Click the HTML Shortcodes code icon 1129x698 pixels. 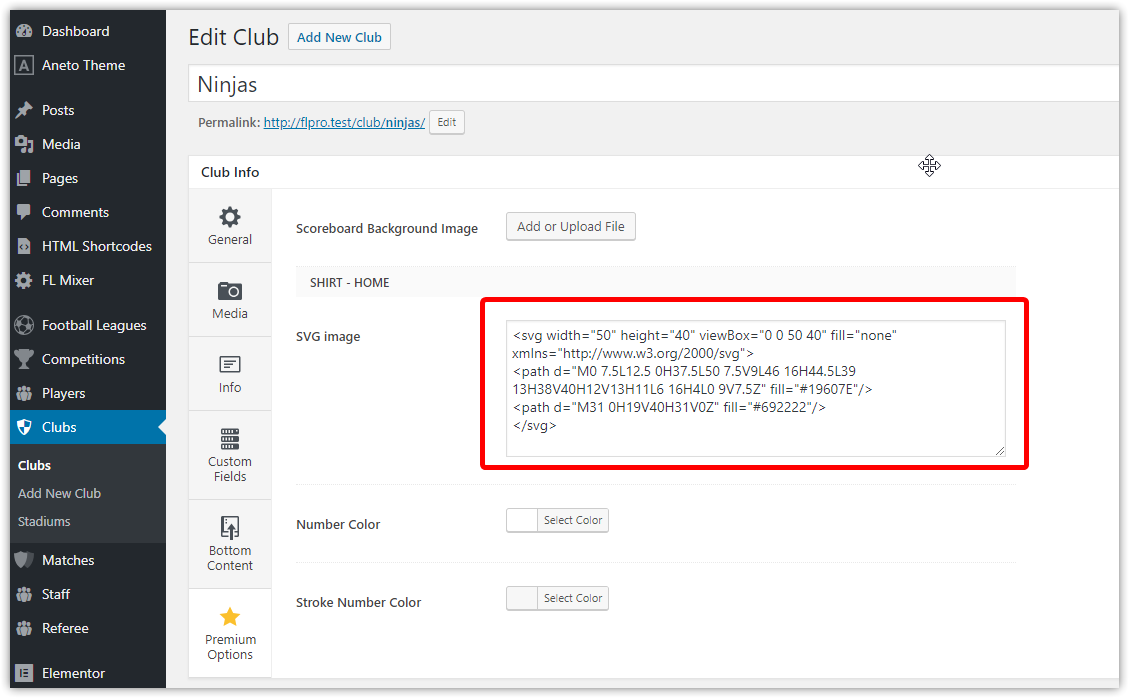pyautogui.click(x=24, y=246)
